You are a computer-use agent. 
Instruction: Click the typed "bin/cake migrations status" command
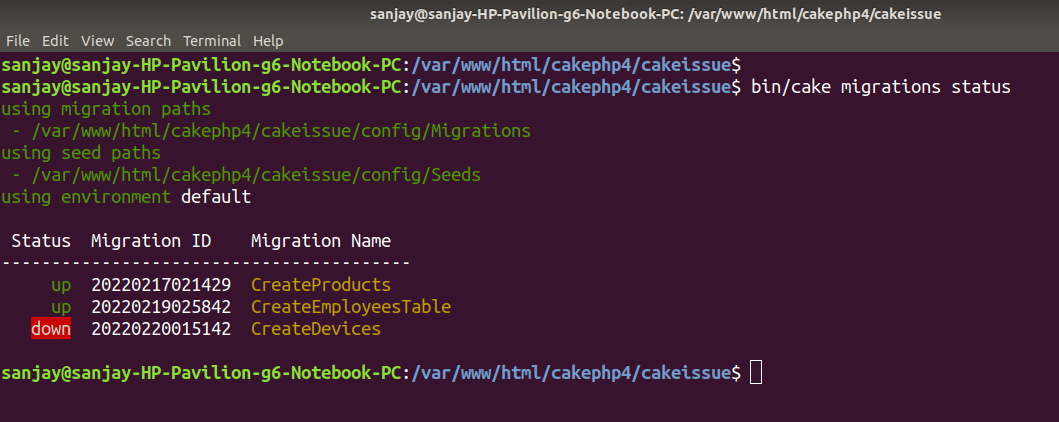[x=880, y=87]
